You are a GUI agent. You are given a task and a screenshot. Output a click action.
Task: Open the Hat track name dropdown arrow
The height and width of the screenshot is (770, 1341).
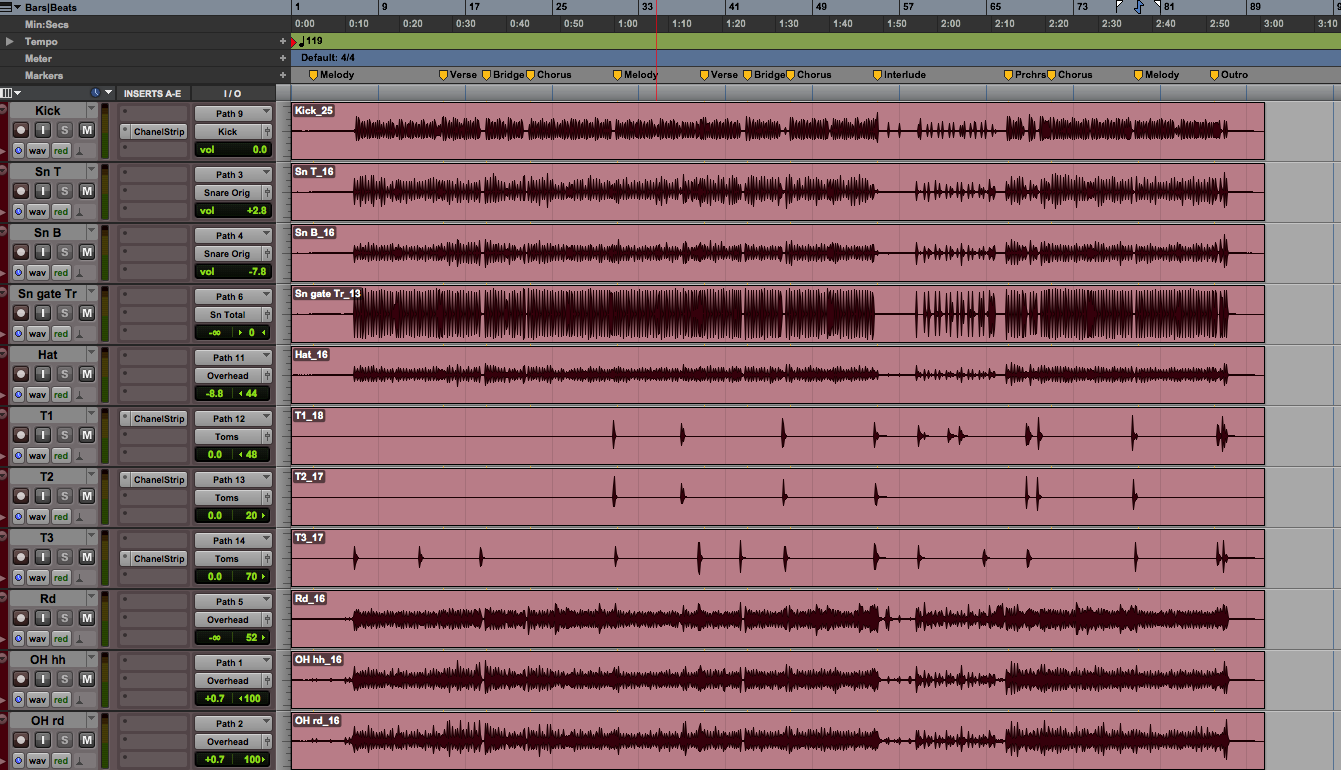click(x=90, y=354)
